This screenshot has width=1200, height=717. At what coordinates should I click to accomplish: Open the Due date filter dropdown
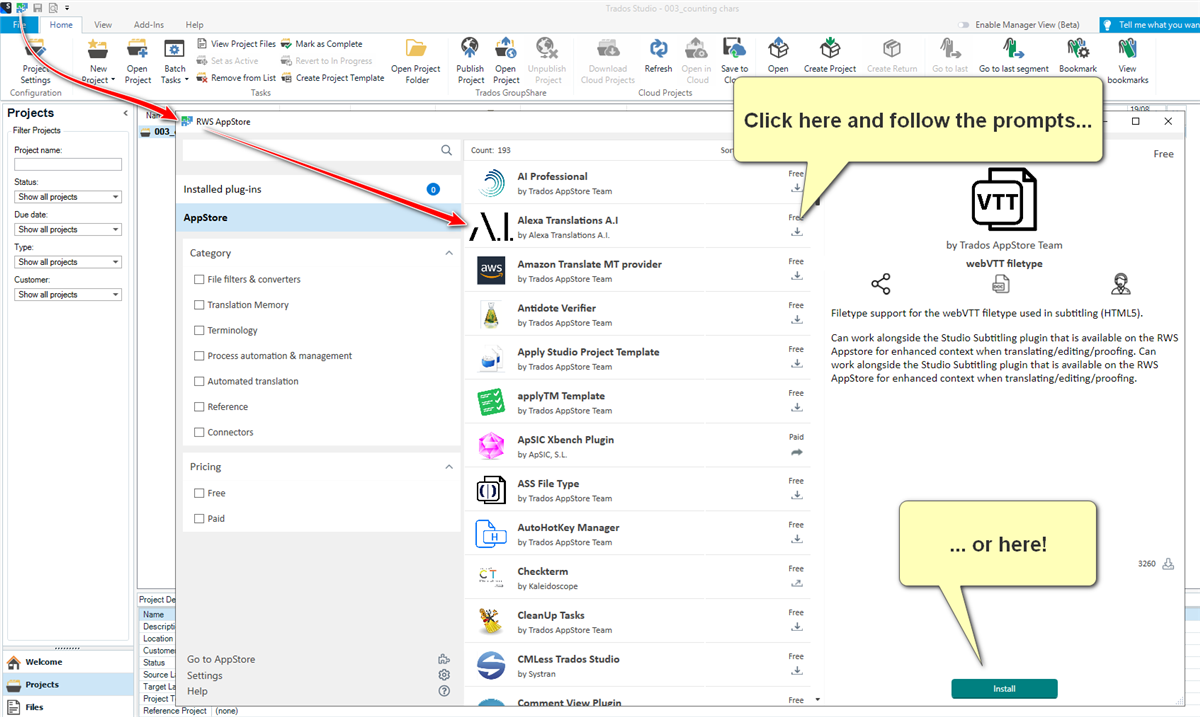pyautogui.click(x=68, y=229)
